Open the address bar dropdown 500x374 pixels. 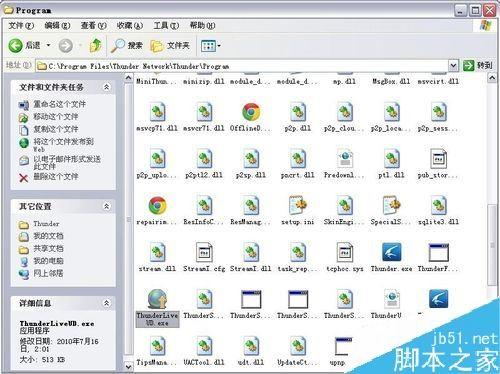[453, 65]
